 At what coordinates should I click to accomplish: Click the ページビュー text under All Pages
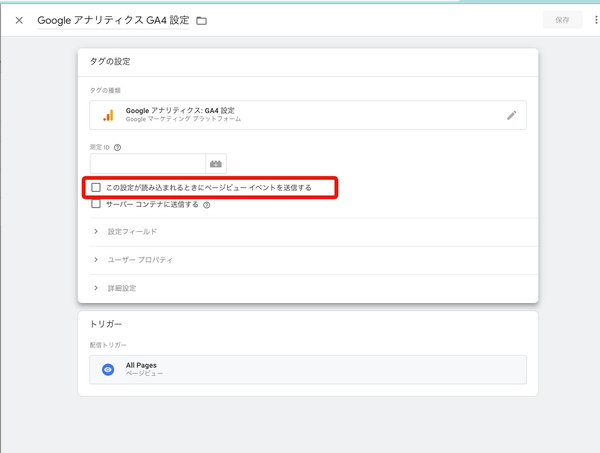(x=144, y=373)
